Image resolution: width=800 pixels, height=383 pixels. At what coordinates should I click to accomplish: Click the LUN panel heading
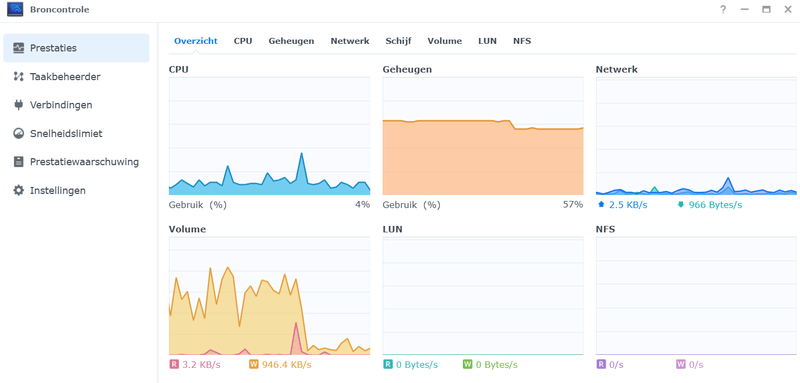[392, 229]
